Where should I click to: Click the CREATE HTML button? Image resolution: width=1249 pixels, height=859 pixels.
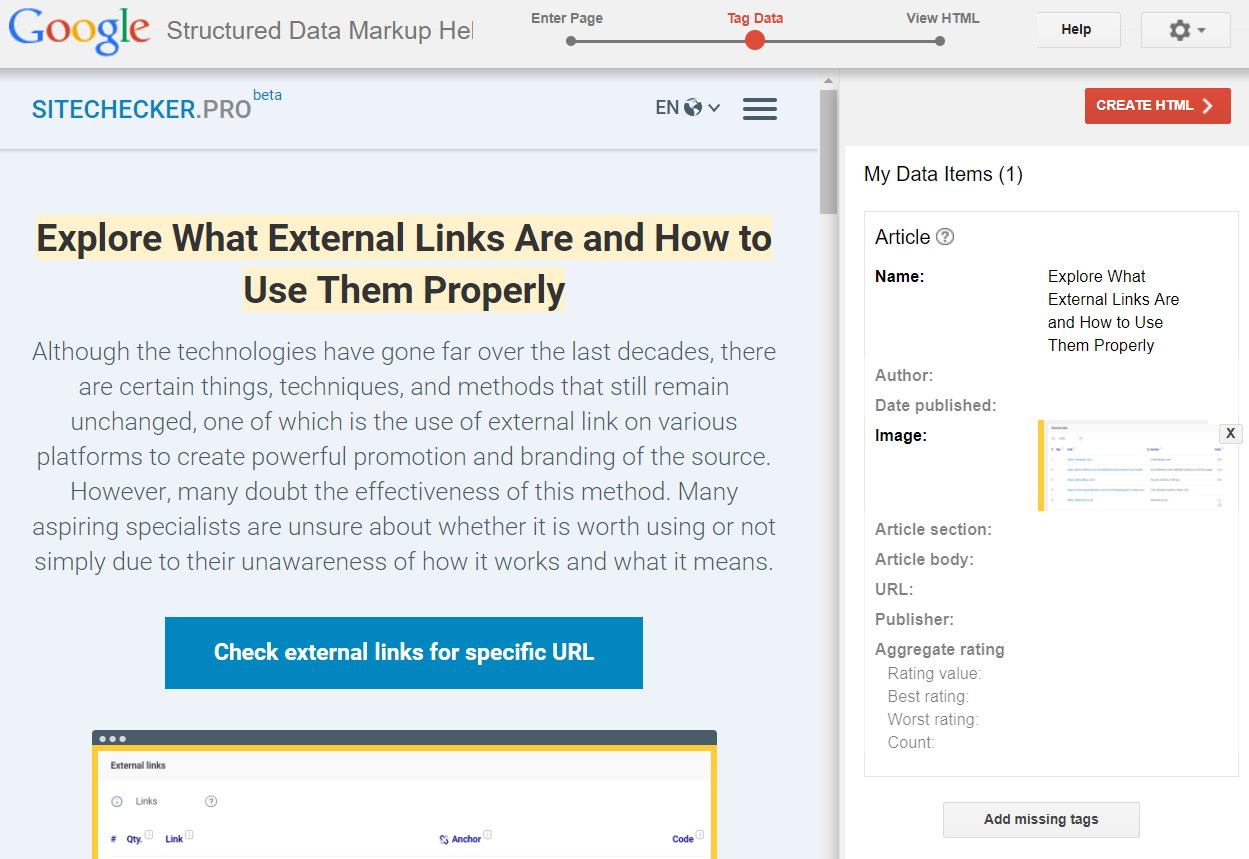(x=1157, y=106)
